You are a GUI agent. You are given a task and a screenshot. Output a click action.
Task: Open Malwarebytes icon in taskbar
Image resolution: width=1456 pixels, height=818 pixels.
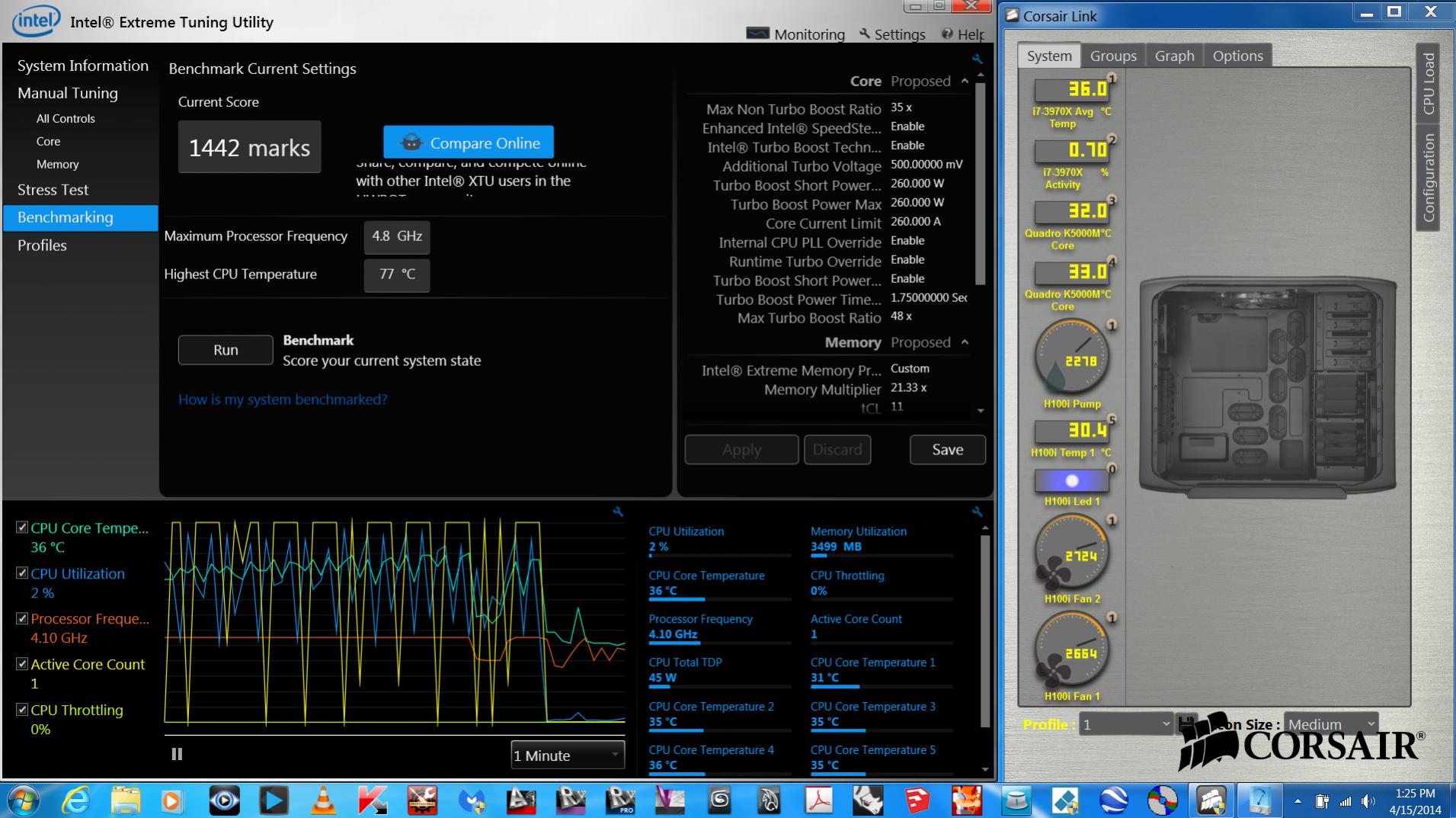tap(472, 800)
